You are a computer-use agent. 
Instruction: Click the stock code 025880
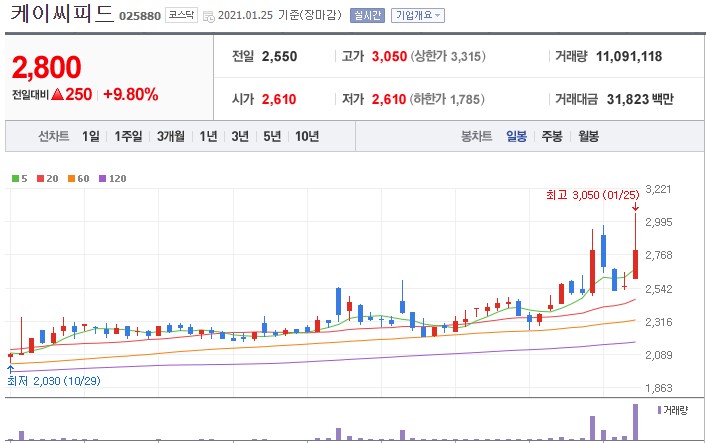click(140, 16)
